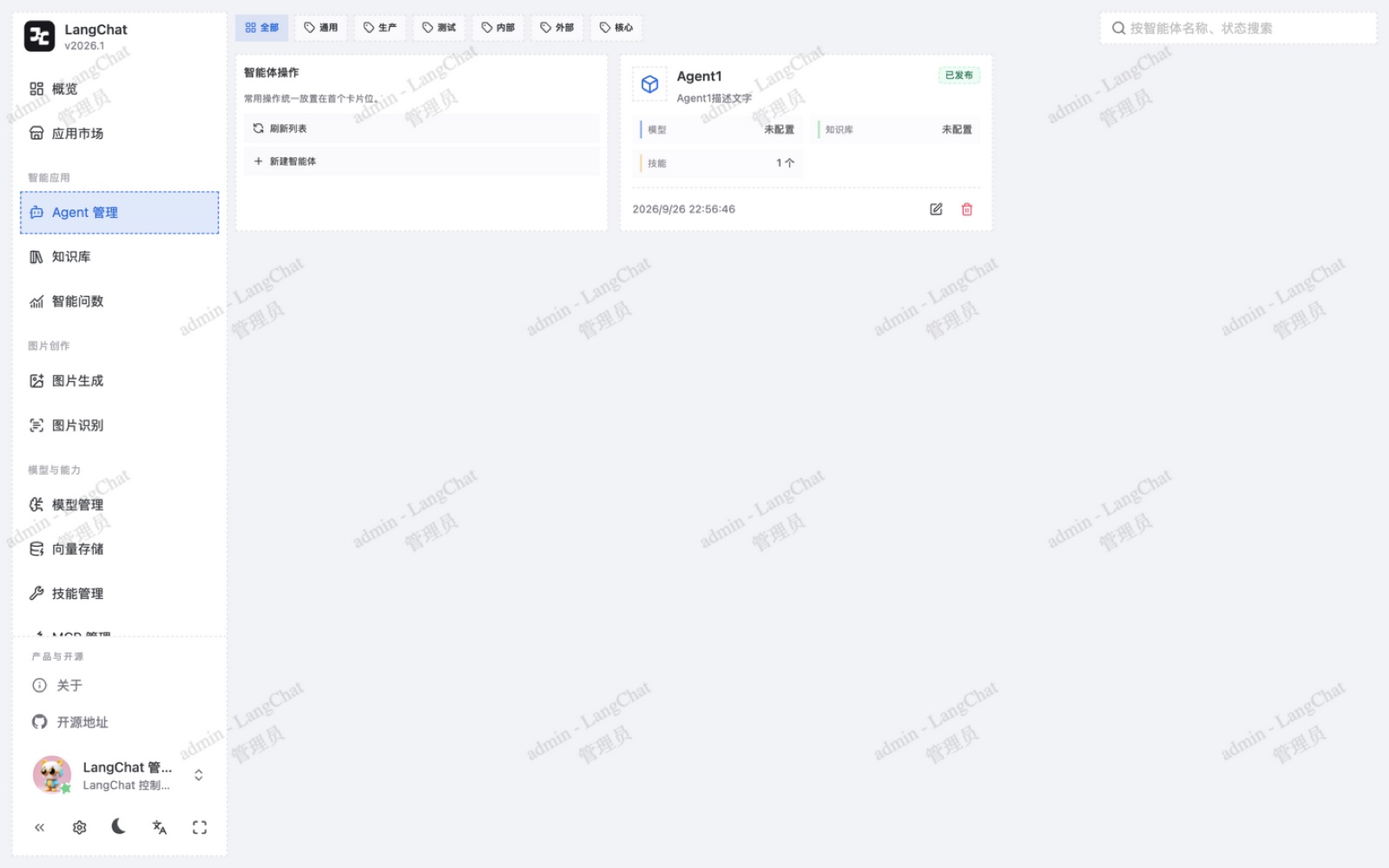Click the Agent1 cube icon
This screenshot has height=868, width=1389.
(649, 84)
